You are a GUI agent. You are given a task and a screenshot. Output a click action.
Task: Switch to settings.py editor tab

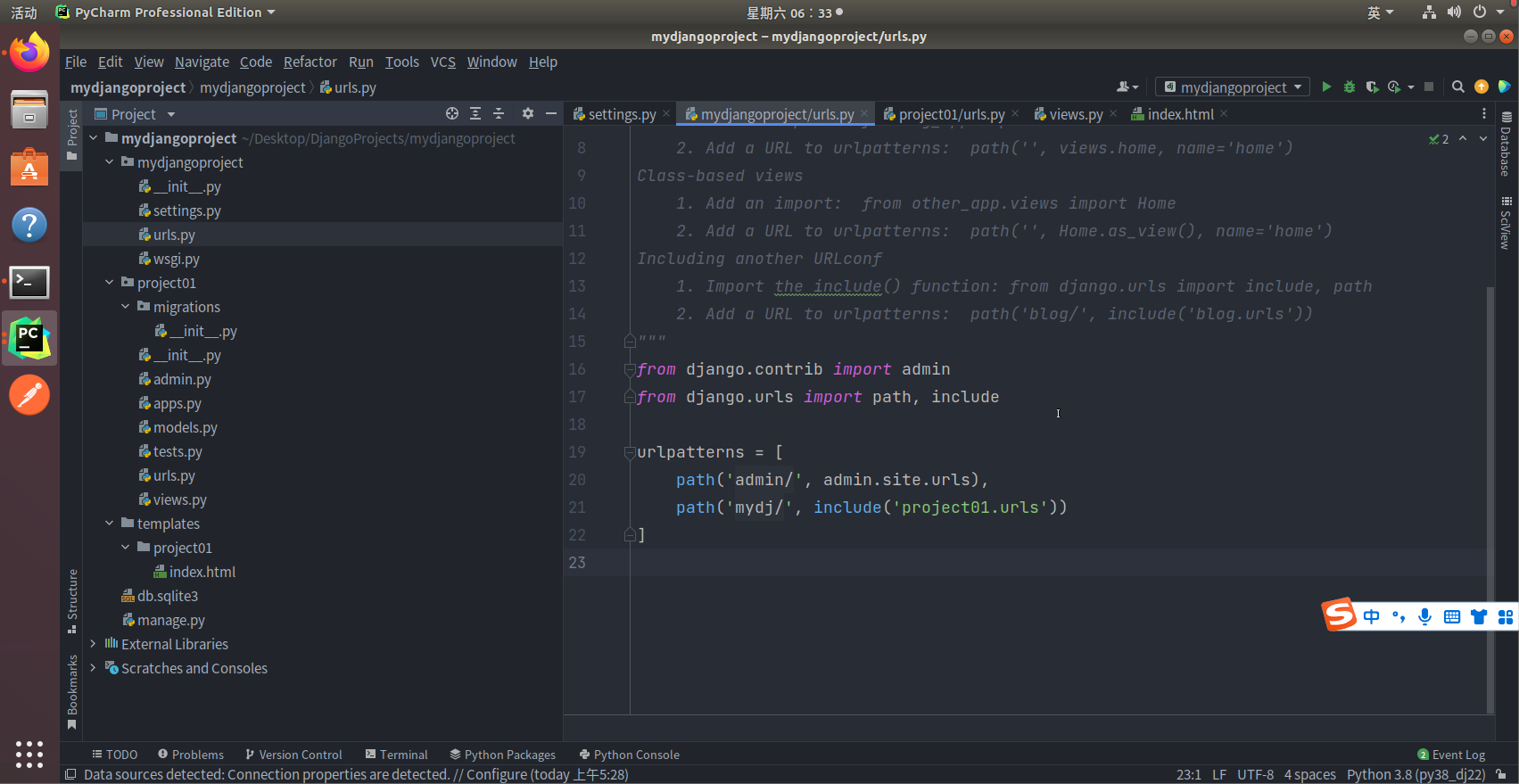tap(622, 114)
